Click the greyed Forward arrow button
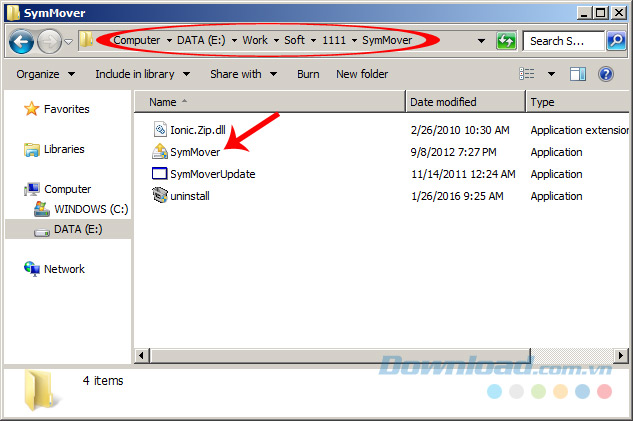 [x=49, y=41]
